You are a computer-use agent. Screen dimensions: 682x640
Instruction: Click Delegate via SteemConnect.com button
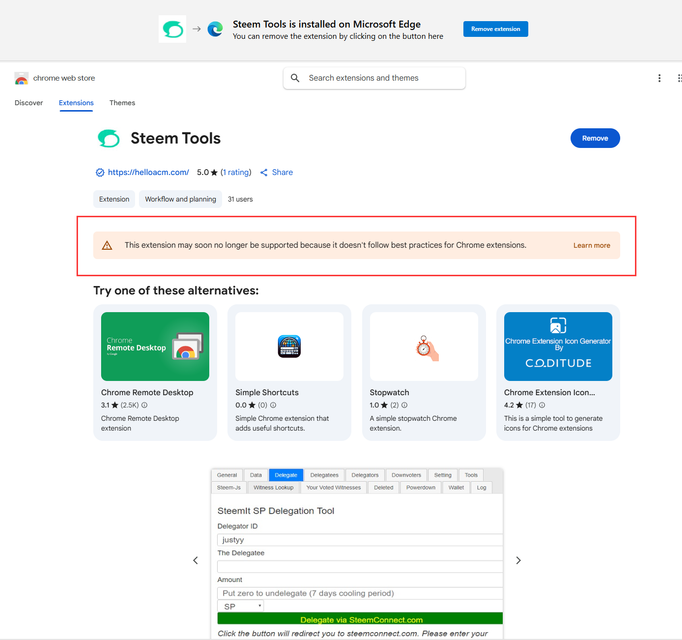point(360,619)
